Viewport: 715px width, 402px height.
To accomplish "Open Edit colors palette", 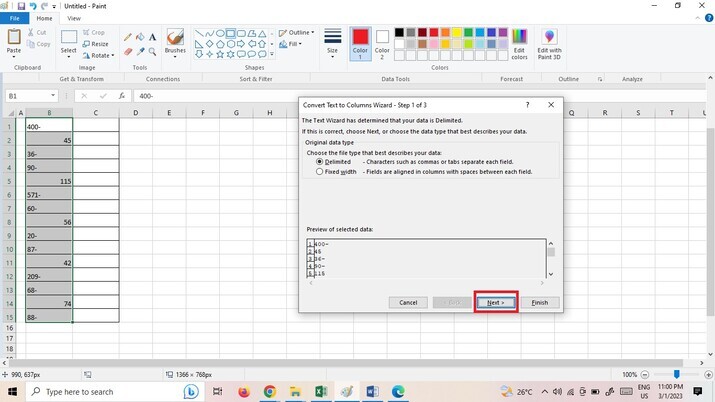I will coord(519,44).
